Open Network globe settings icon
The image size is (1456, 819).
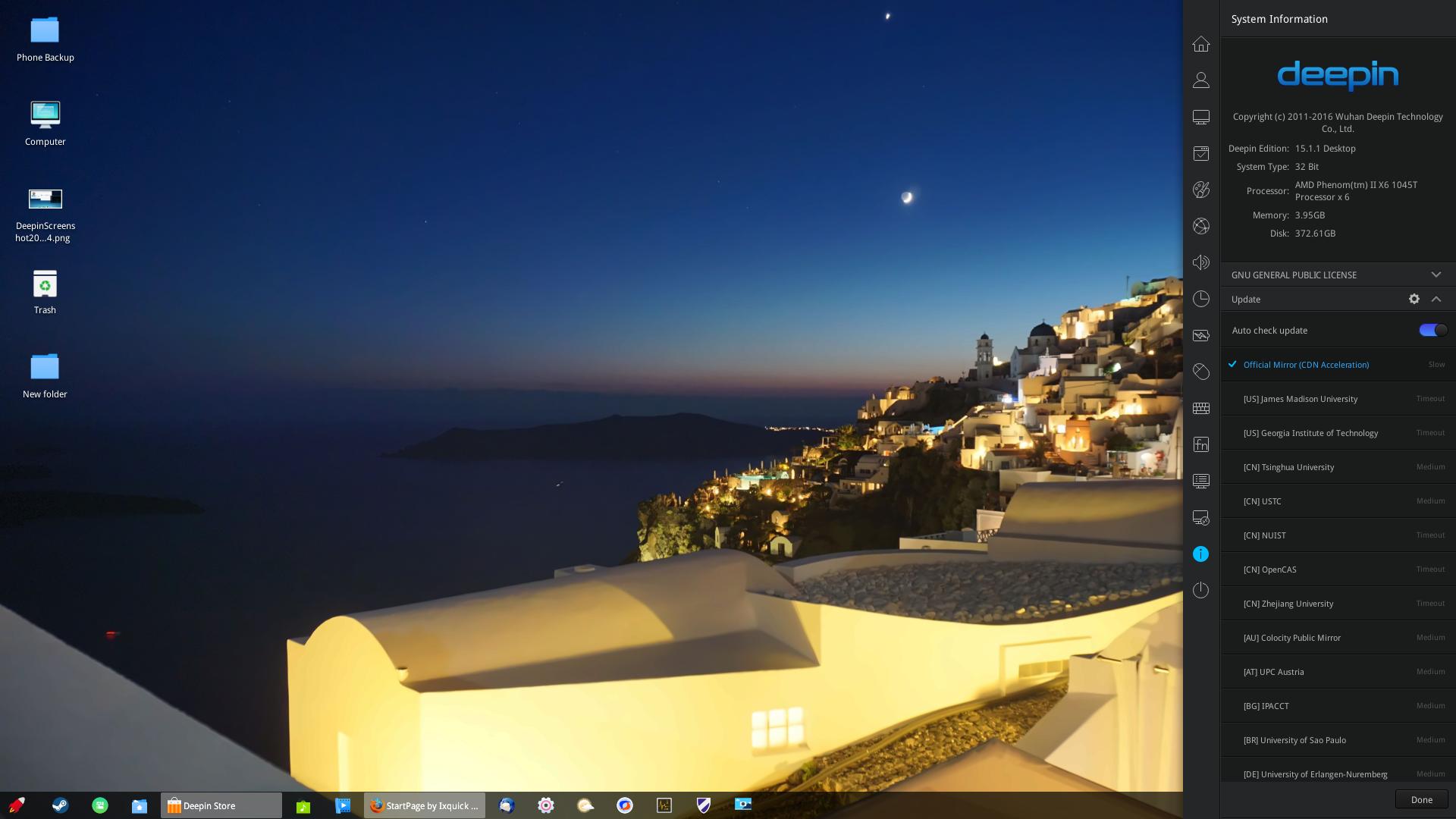pyautogui.click(x=1200, y=226)
